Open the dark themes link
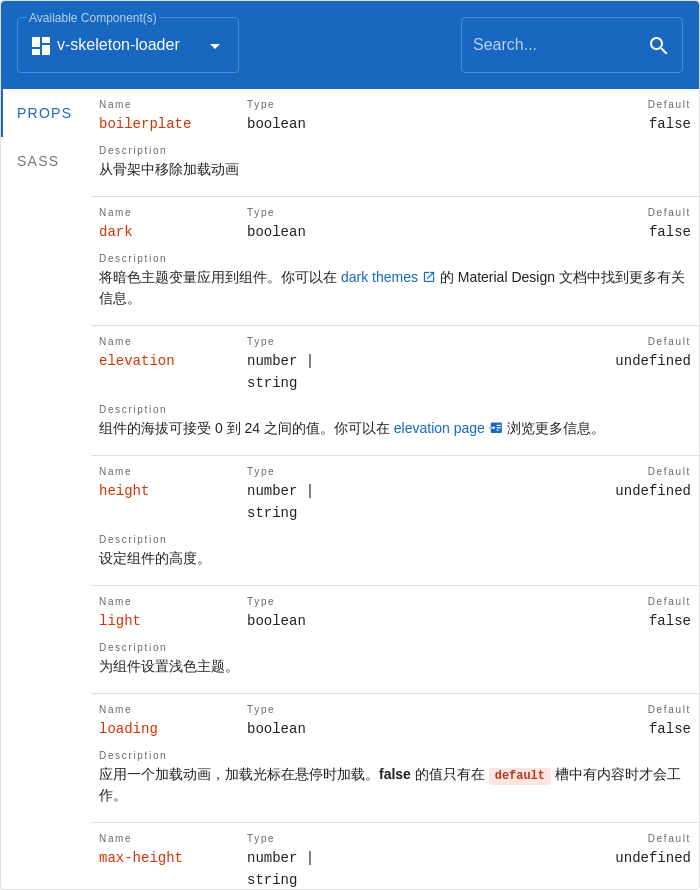This screenshot has width=700, height=890. [378, 277]
